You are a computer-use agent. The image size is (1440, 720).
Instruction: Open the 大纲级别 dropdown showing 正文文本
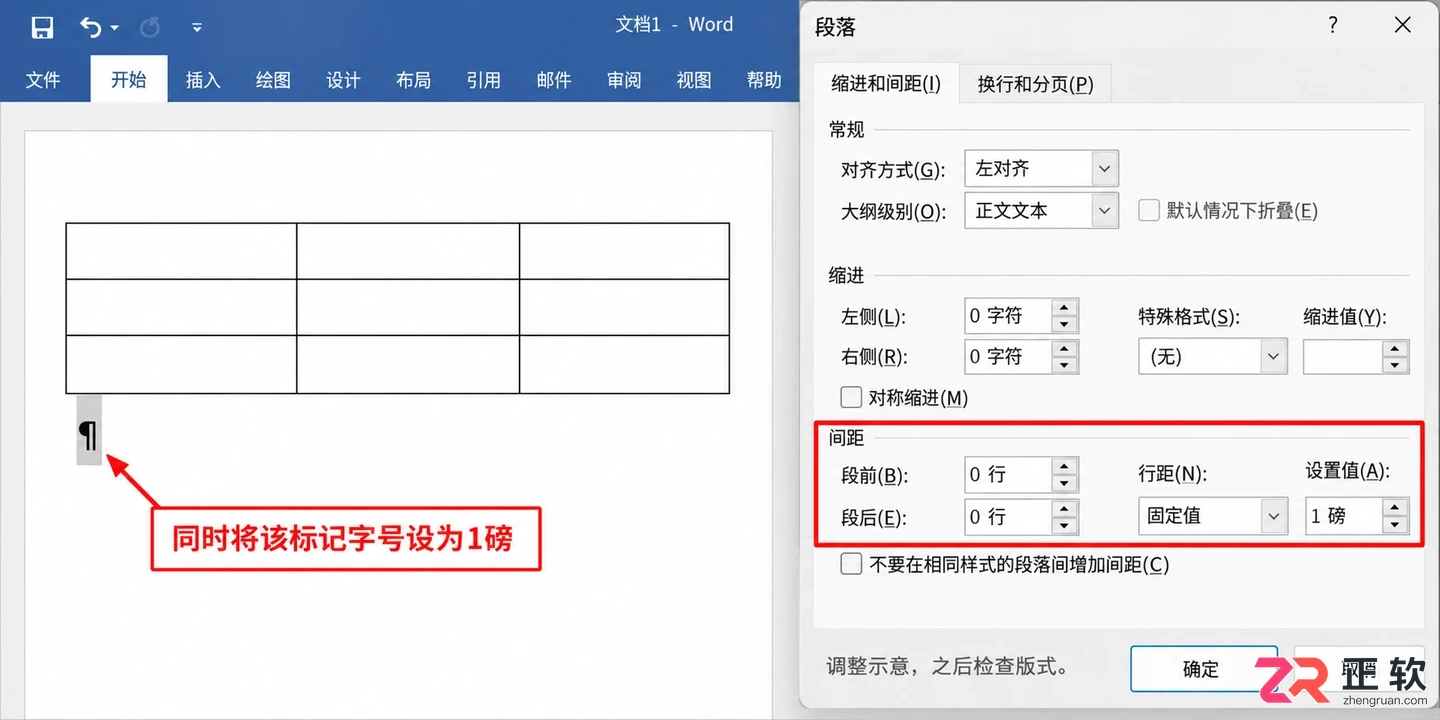pyautogui.click(x=1041, y=210)
